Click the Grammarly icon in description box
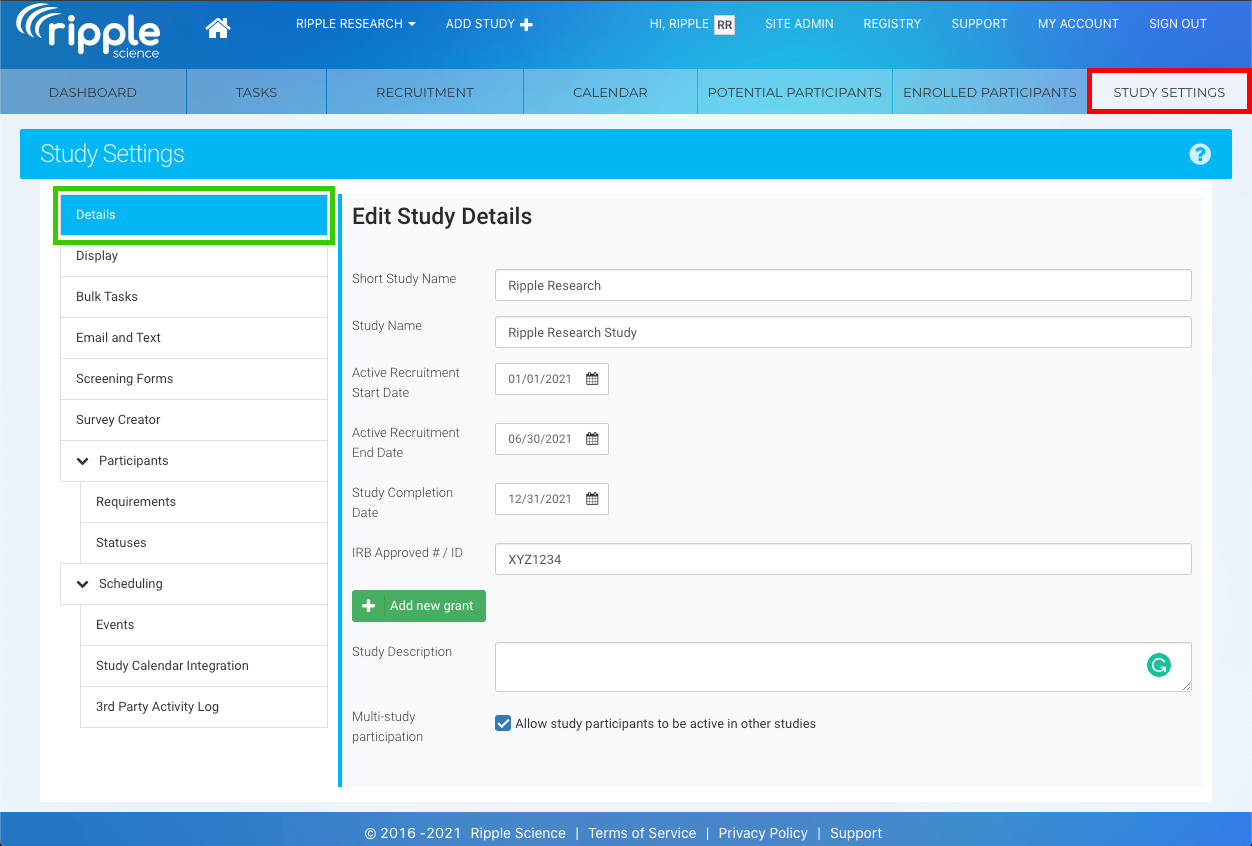The image size is (1252, 846). tap(1158, 665)
